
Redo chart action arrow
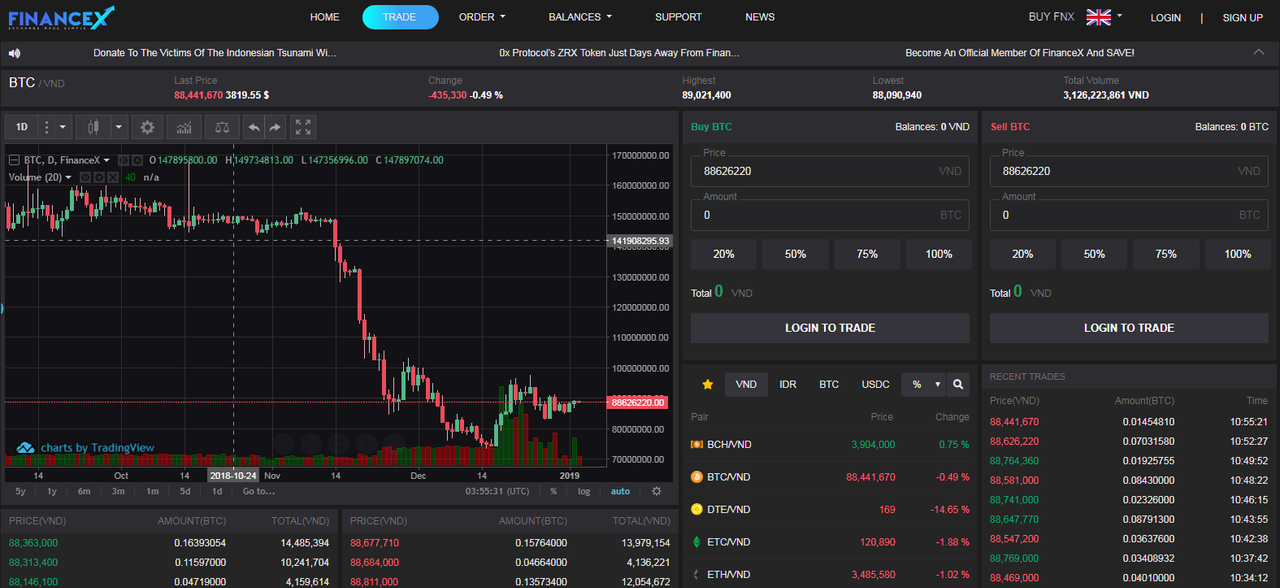[x=276, y=127]
